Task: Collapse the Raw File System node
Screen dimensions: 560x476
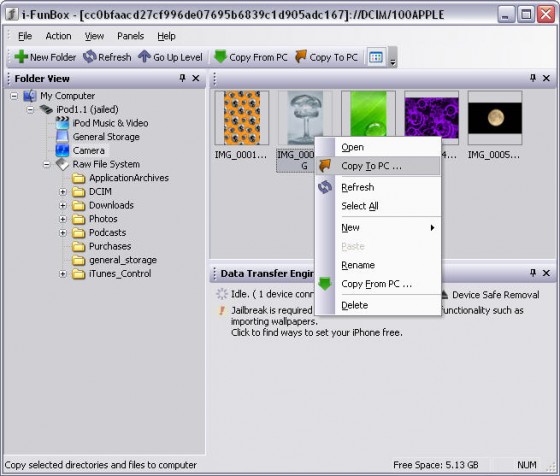Action: pos(46,164)
